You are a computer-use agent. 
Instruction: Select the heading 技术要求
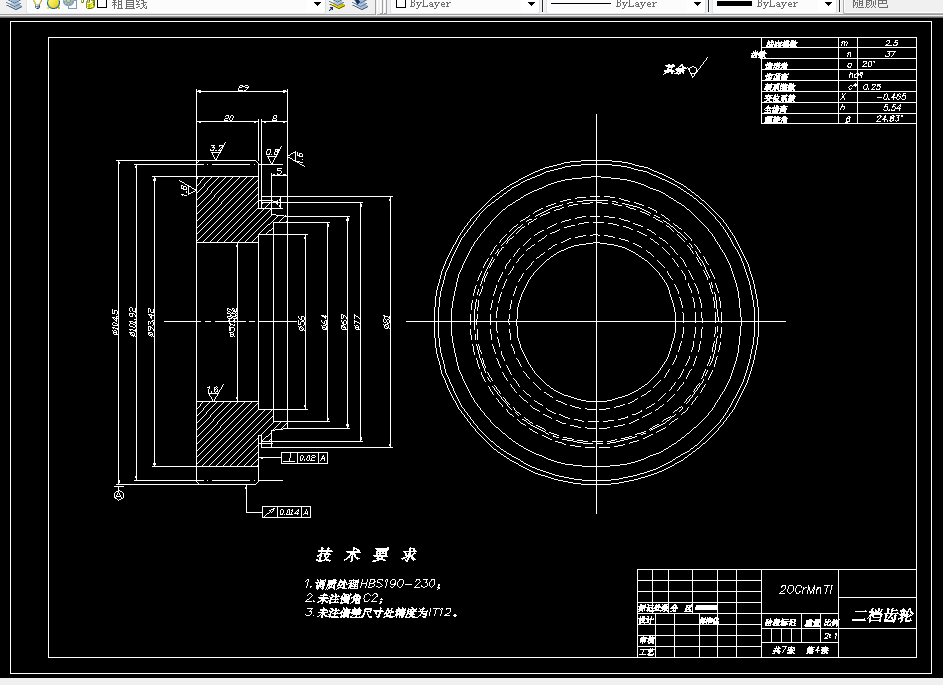click(x=367, y=554)
